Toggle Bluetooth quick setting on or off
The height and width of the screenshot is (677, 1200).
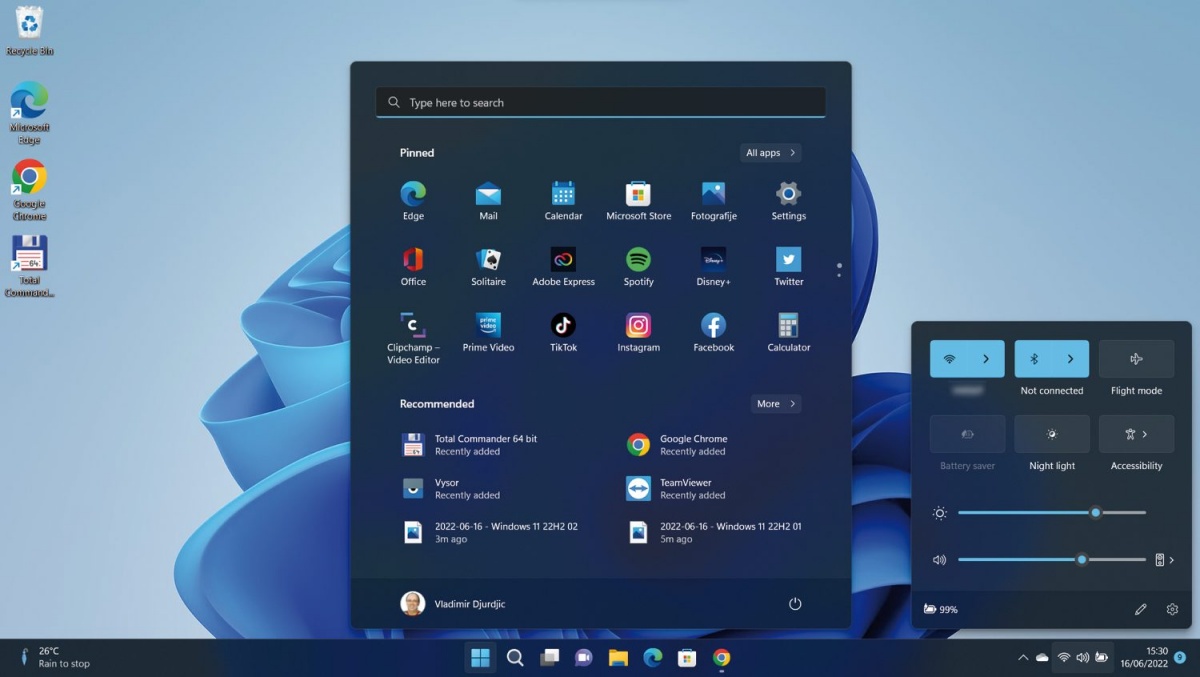coord(1034,359)
